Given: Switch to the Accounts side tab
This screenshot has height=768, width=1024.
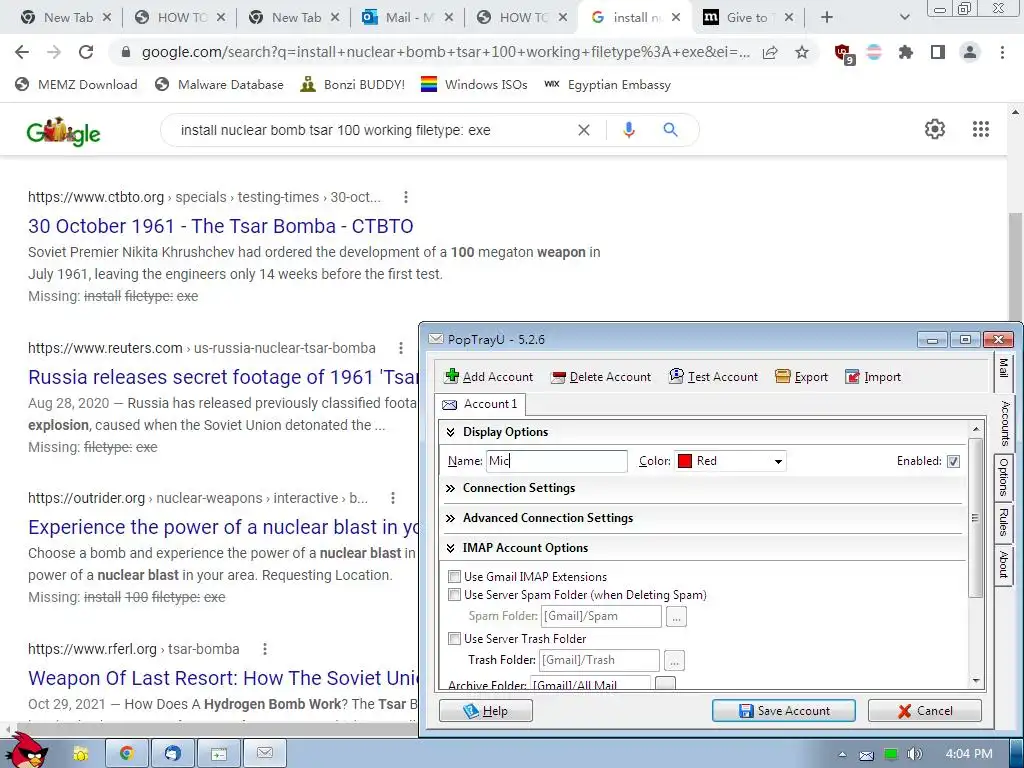Looking at the screenshot, I should 1004,423.
